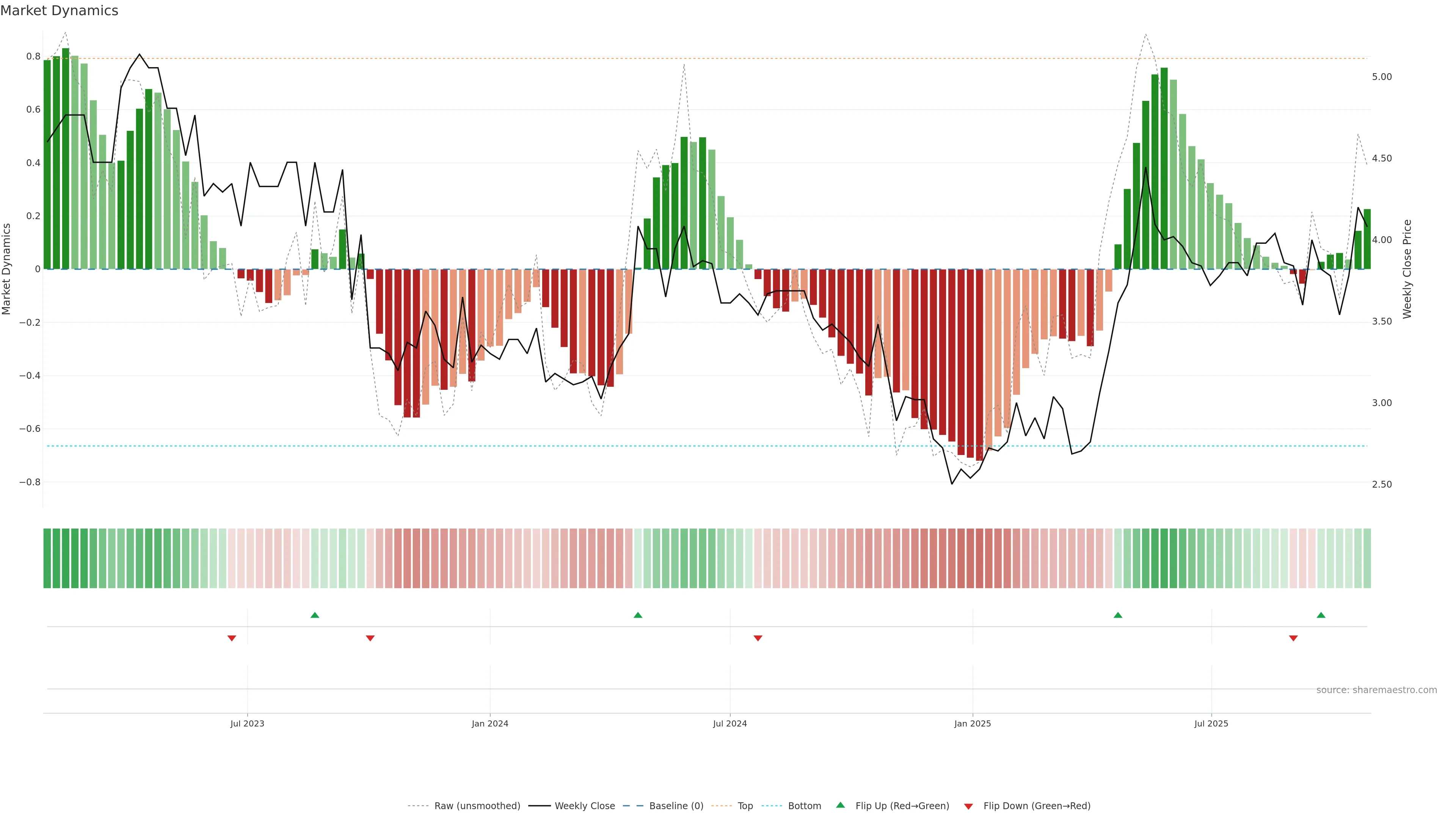Click the Jan 2024 x-axis label
The image size is (1456, 819).
490,723
